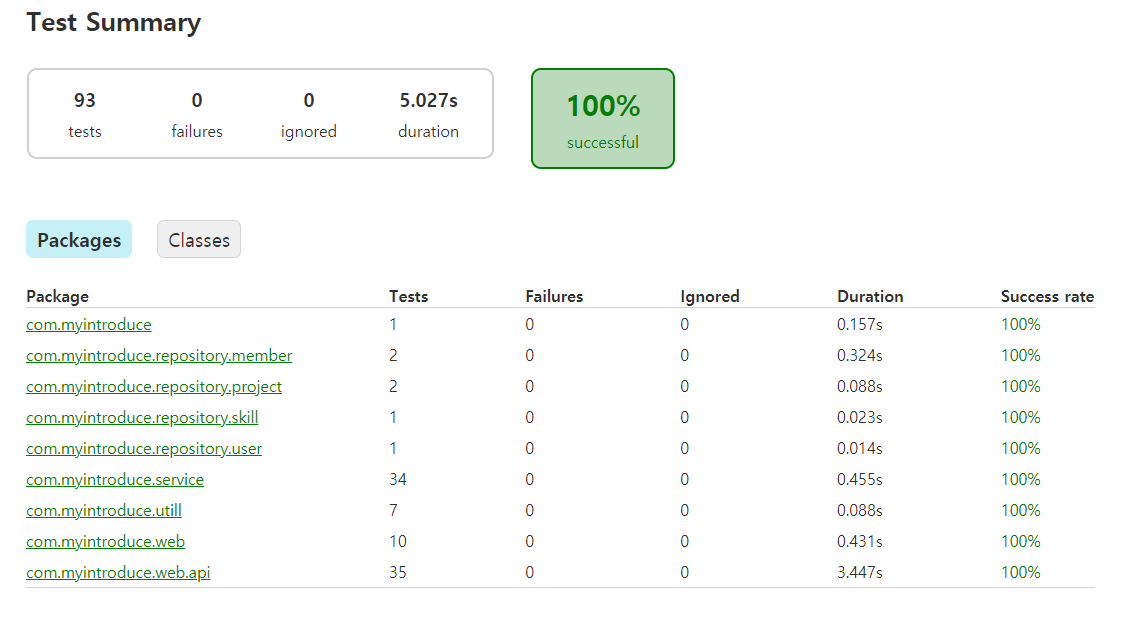Open com.myintroduce.utill package link
The image size is (1138, 617).
tap(104, 511)
